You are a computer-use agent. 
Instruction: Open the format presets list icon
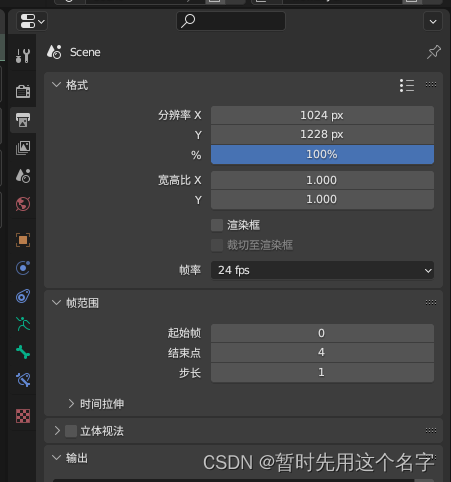407,85
